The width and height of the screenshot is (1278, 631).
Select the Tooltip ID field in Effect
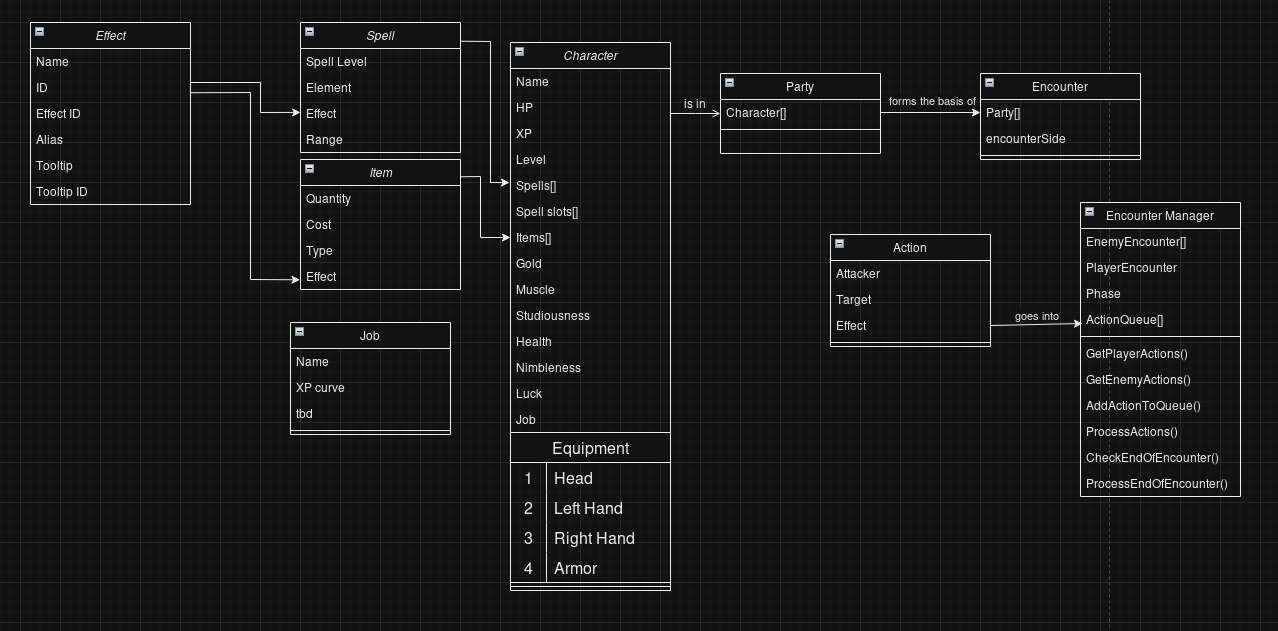pos(61,192)
